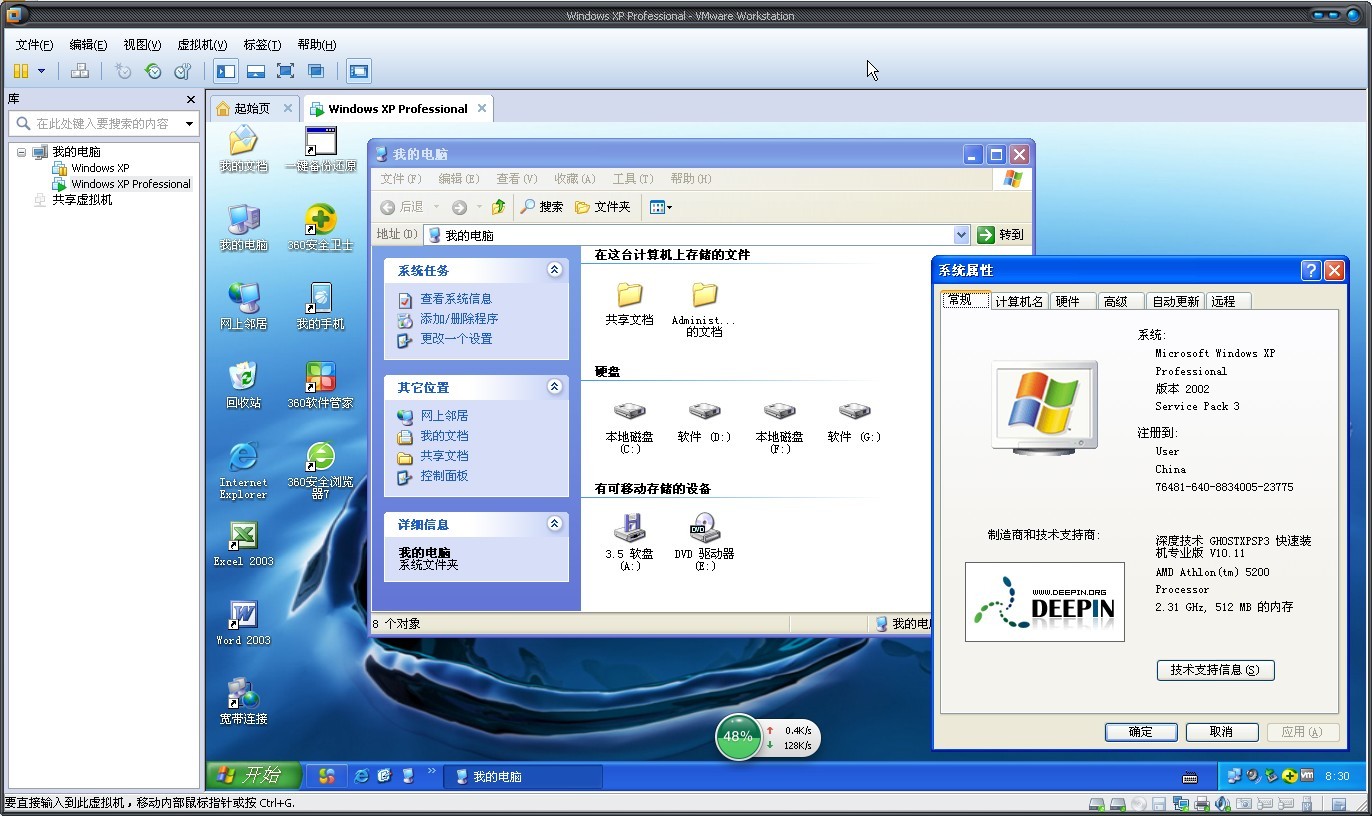Click Send Ctrl+Alt+Del toolbar icon

[x=80, y=71]
